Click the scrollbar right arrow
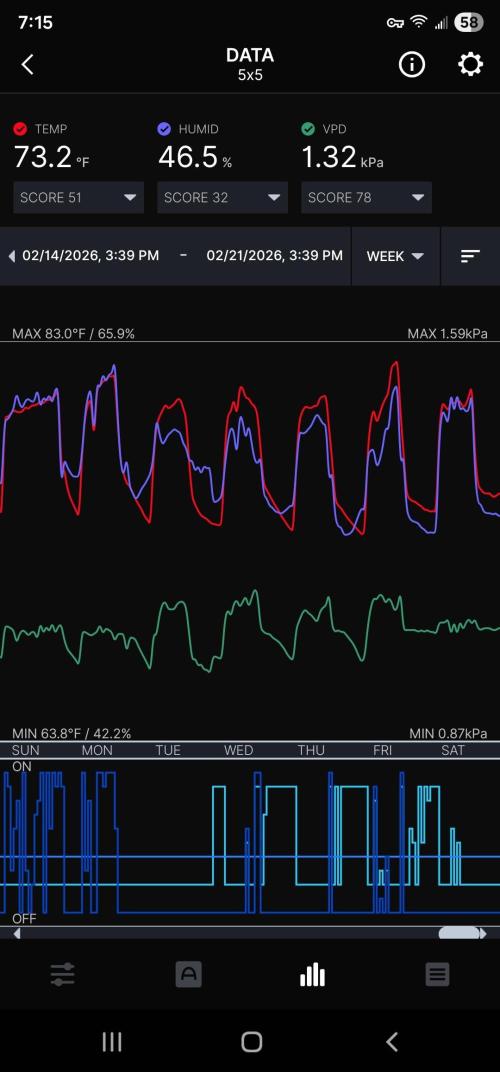The height and width of the screenshot is (1072, 500). (484, 933)
